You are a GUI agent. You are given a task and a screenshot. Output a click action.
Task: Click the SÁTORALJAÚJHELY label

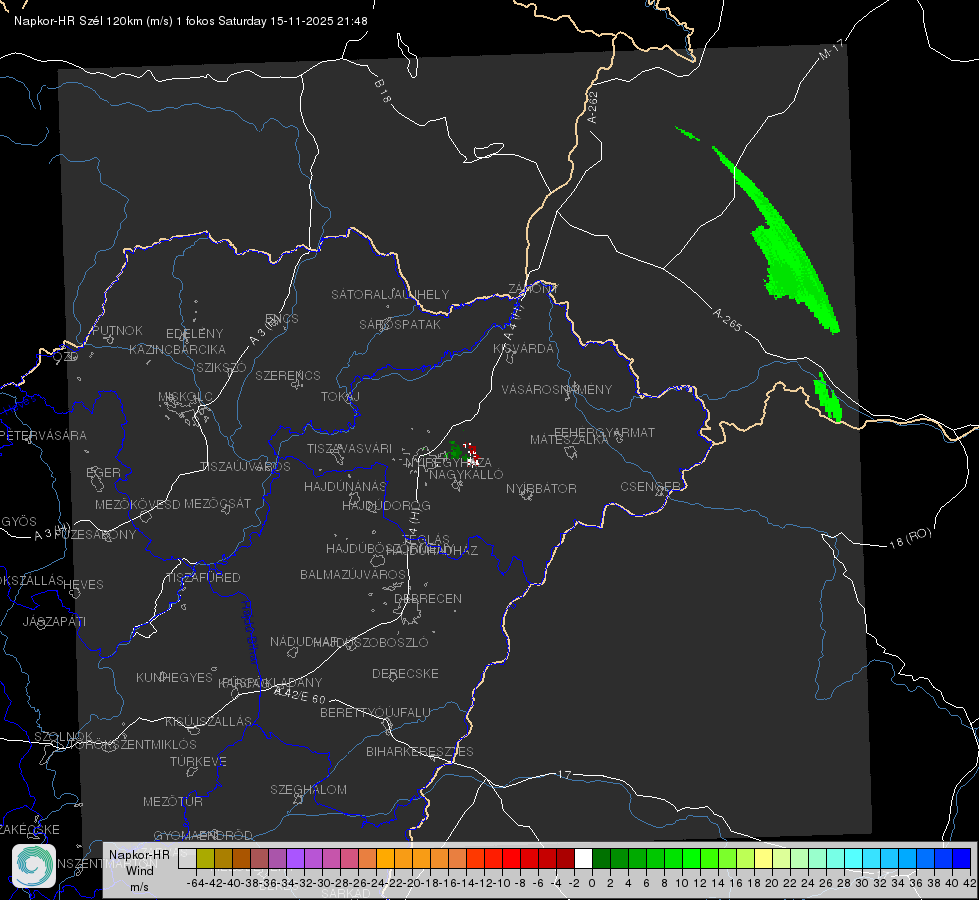tap(390, 294)
